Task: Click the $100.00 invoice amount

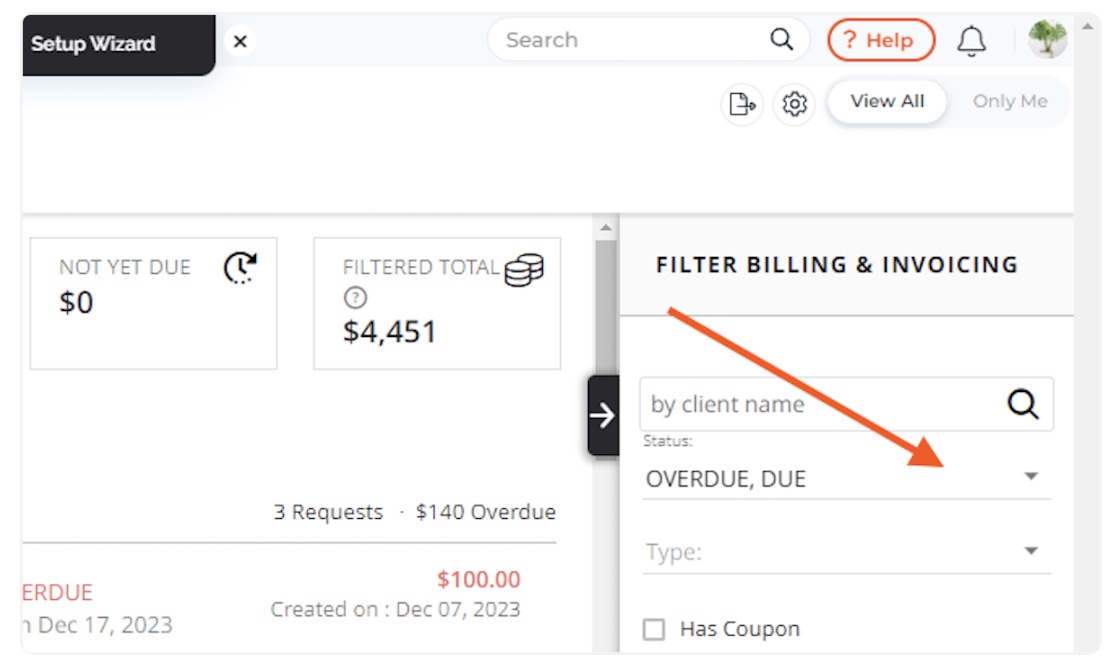Action: (479, 579)
